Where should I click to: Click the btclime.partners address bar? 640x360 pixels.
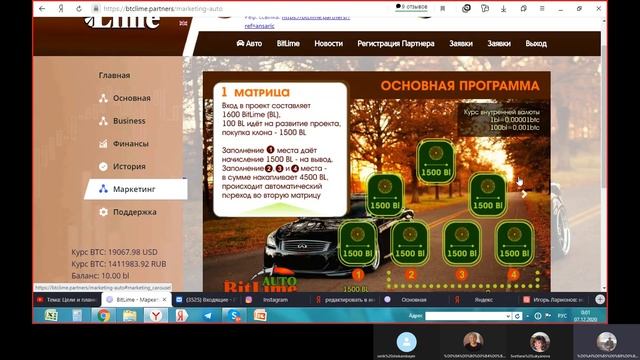pos(163,9)
